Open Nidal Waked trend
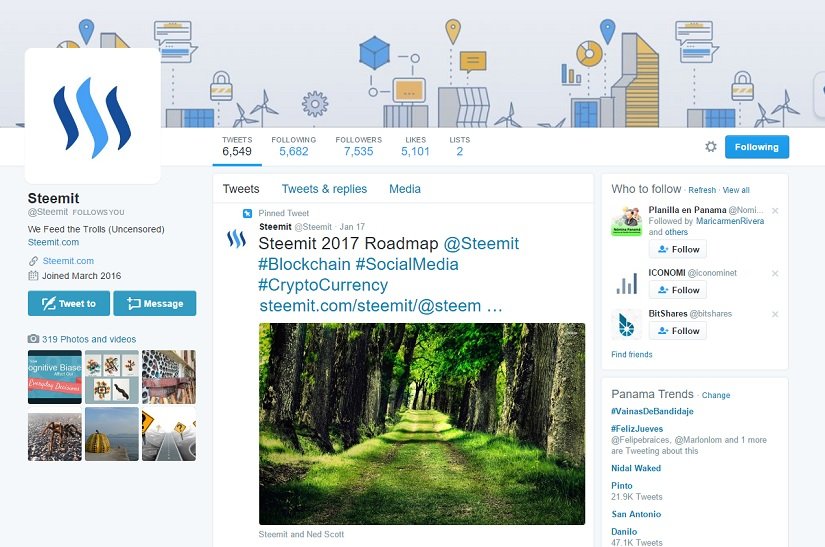 636,468
